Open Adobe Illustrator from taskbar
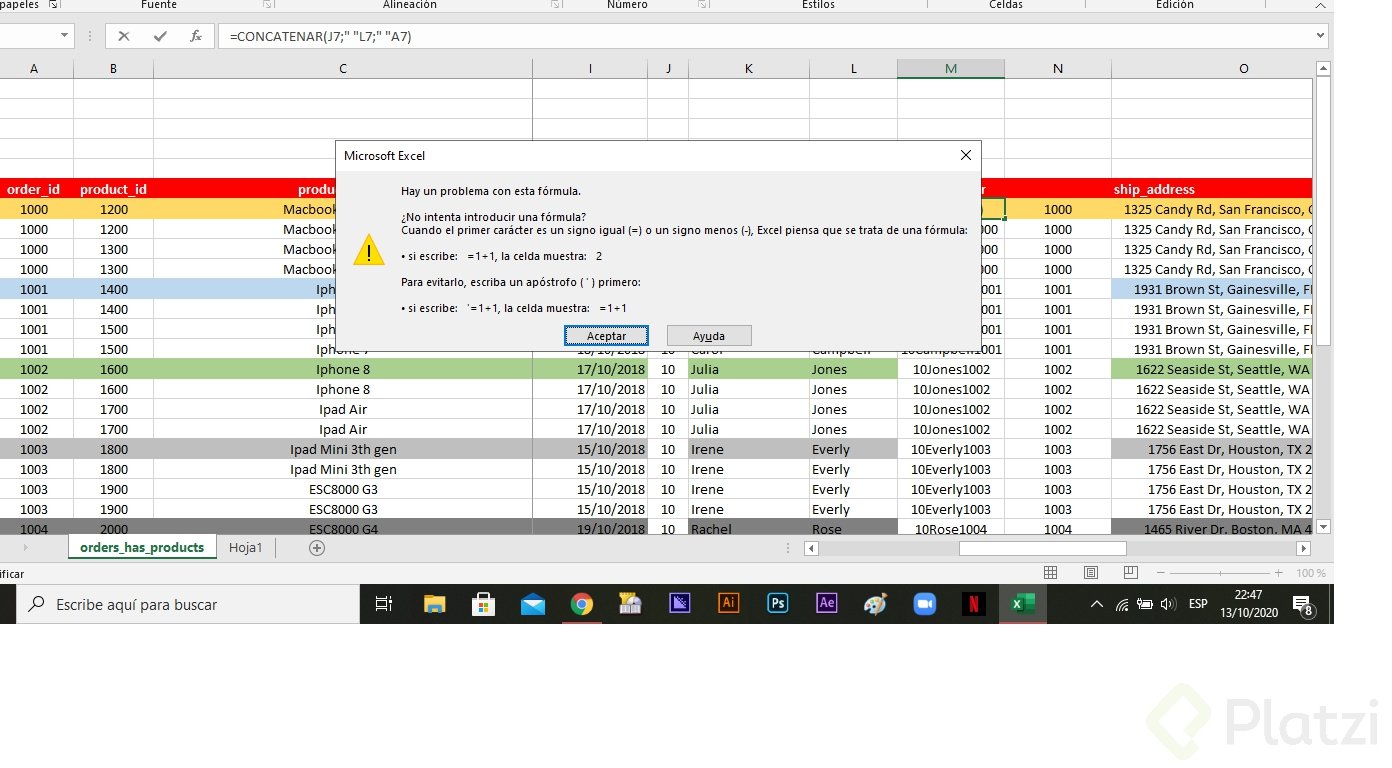Viewport: 1392px width, 768px height. (x=729, y=604)
